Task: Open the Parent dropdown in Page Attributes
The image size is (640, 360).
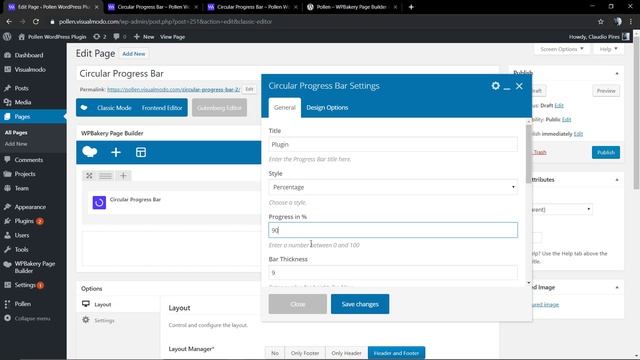Action: click(x=562, y=209)
